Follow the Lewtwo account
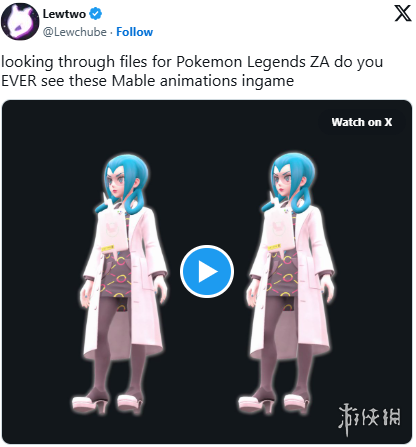Screen dimensions: 416x447 pos(134,32)
